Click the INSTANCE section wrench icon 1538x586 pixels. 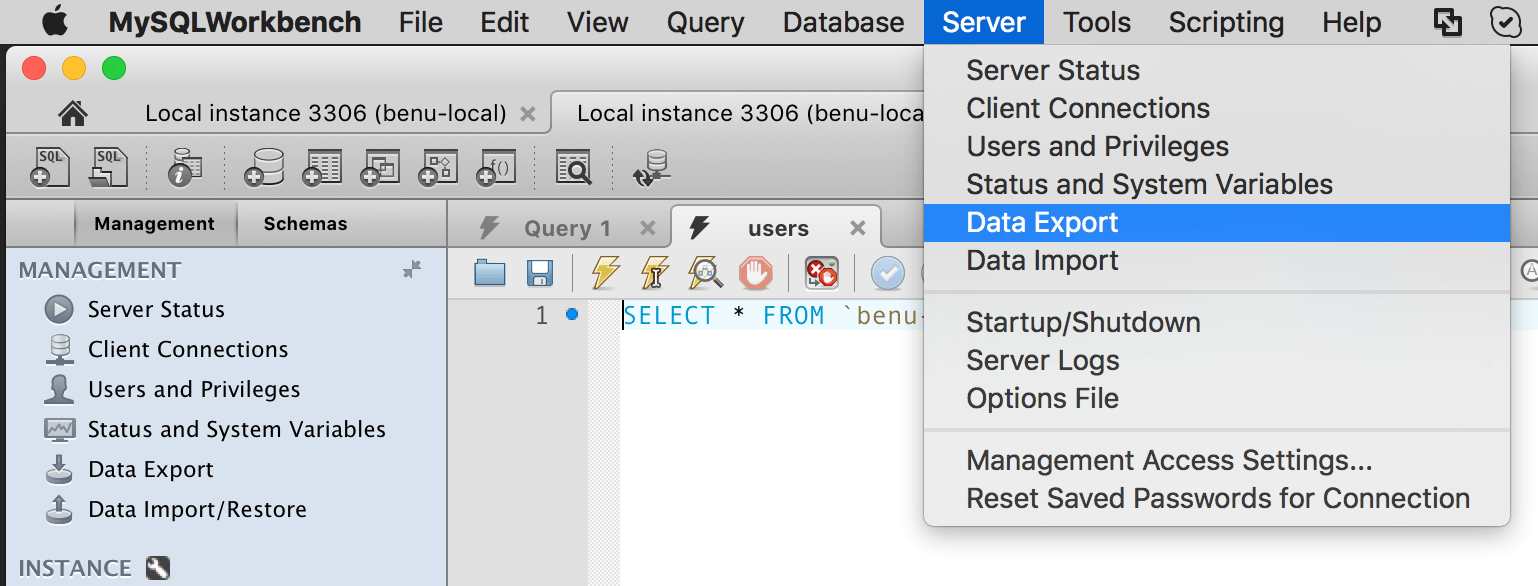click(158, 568)
